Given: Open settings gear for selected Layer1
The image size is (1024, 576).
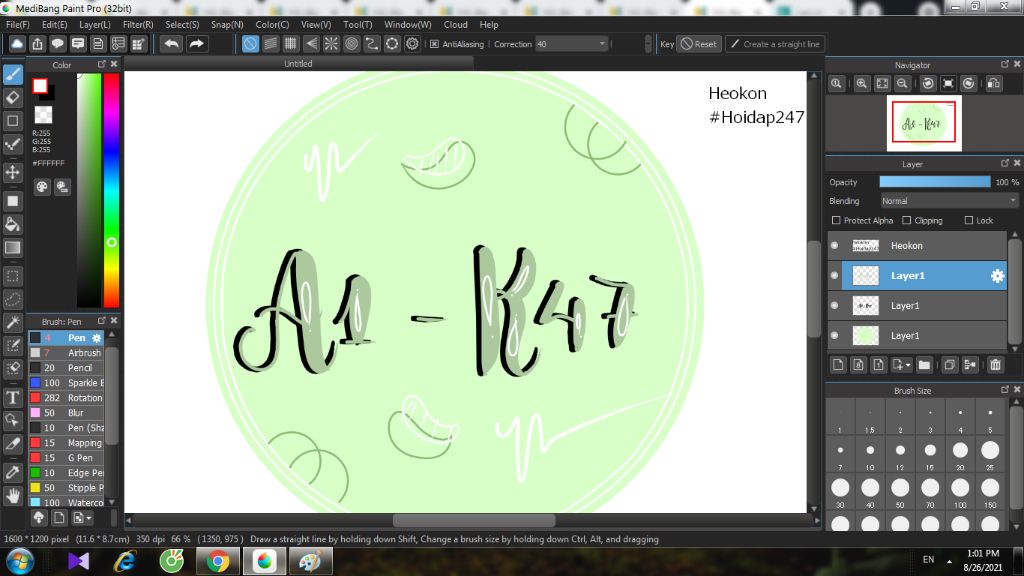Looking at the screenshot, I should point(997,276).
